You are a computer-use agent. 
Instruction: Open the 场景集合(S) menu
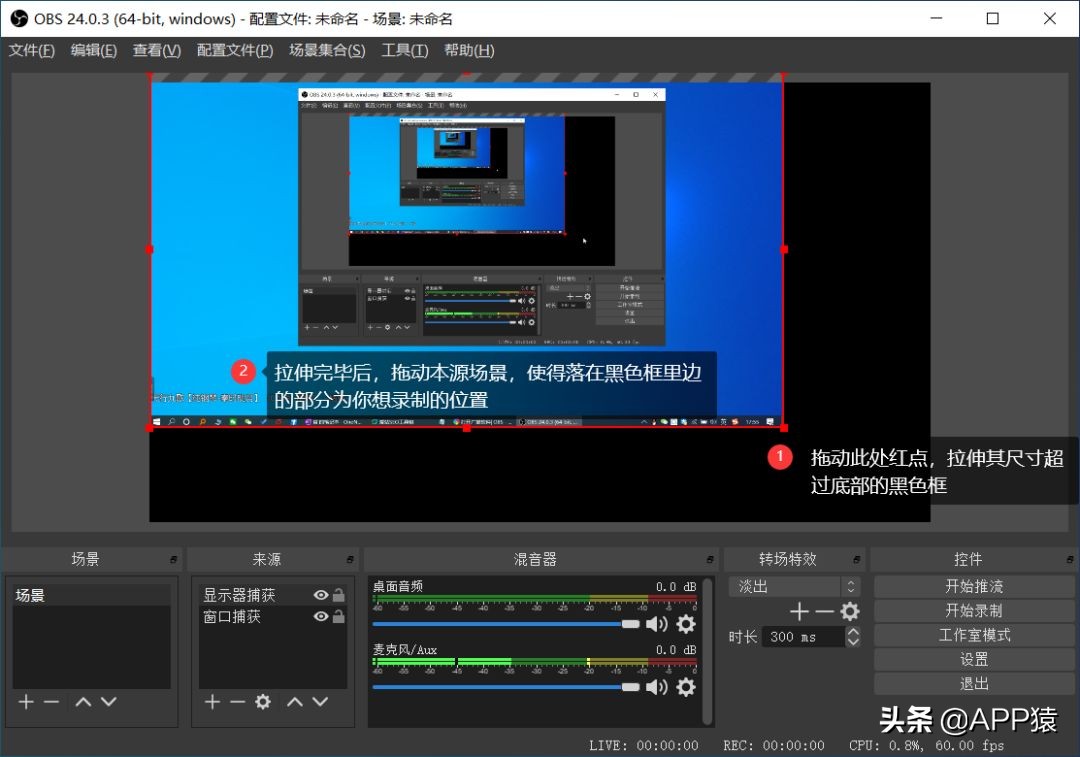327,50
